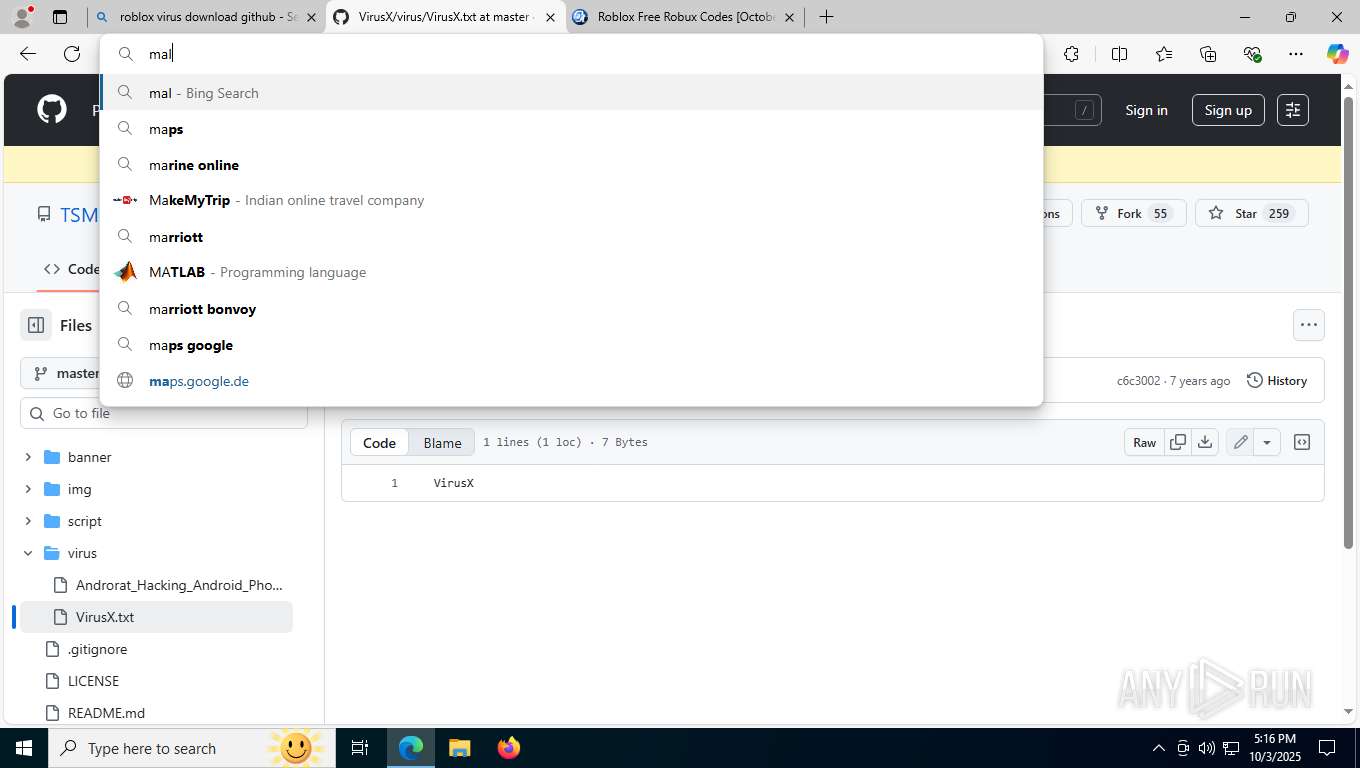Screen dimensions: 1360x768
Task: Collapse the file tree panel icon
Action: point(36,325)
